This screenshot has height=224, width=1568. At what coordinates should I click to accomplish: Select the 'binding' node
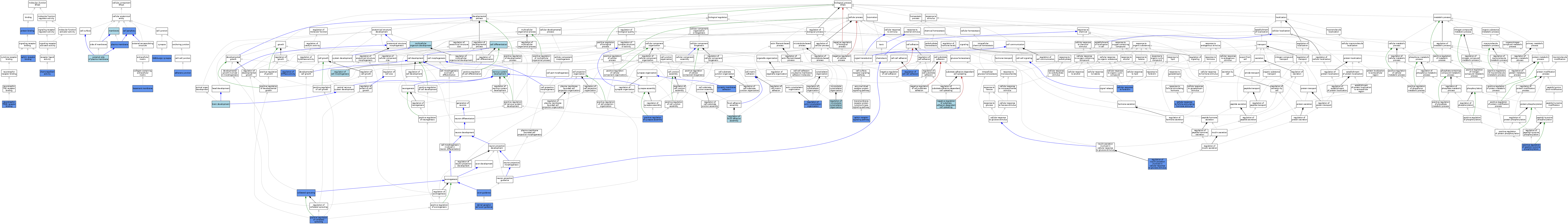tap(28, 17)
